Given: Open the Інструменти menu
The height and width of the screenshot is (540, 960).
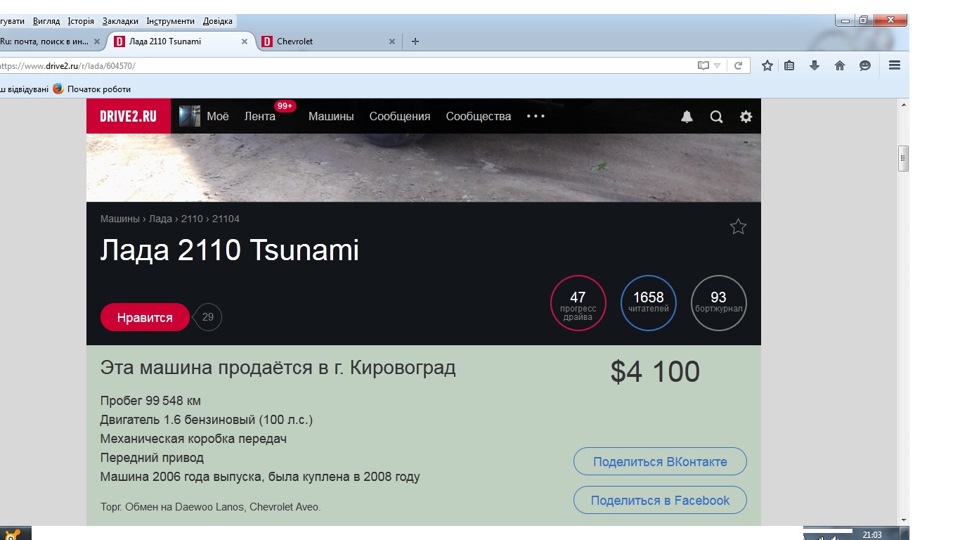Looking at the screenshot, I should click(x=170, y=21).
